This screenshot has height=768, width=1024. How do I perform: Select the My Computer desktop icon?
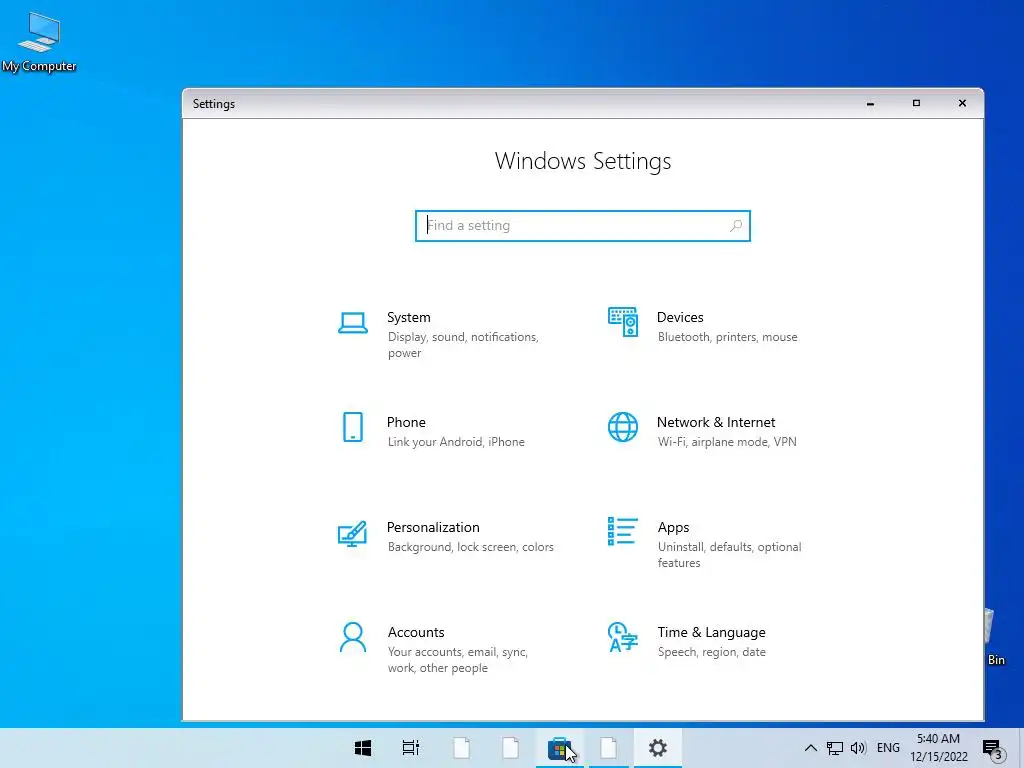[39, 42]
